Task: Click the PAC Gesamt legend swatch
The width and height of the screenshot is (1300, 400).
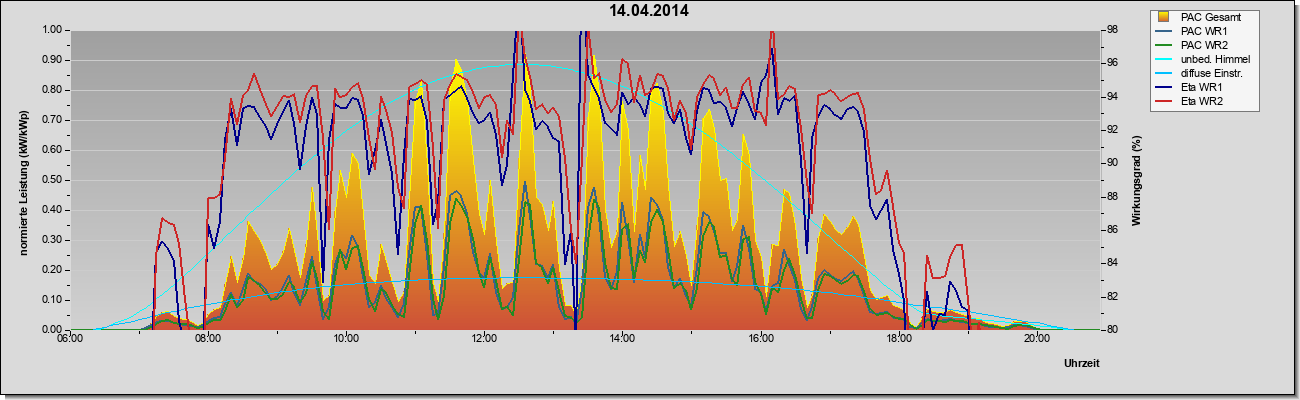Action: [1165, 17]
